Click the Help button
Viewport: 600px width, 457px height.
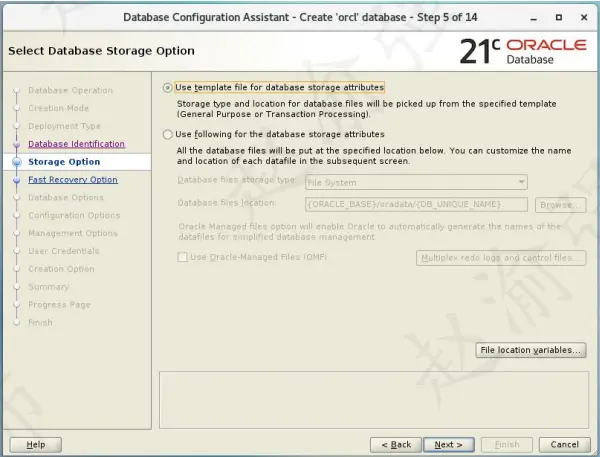pyautogui.click(x=36, y=444)
